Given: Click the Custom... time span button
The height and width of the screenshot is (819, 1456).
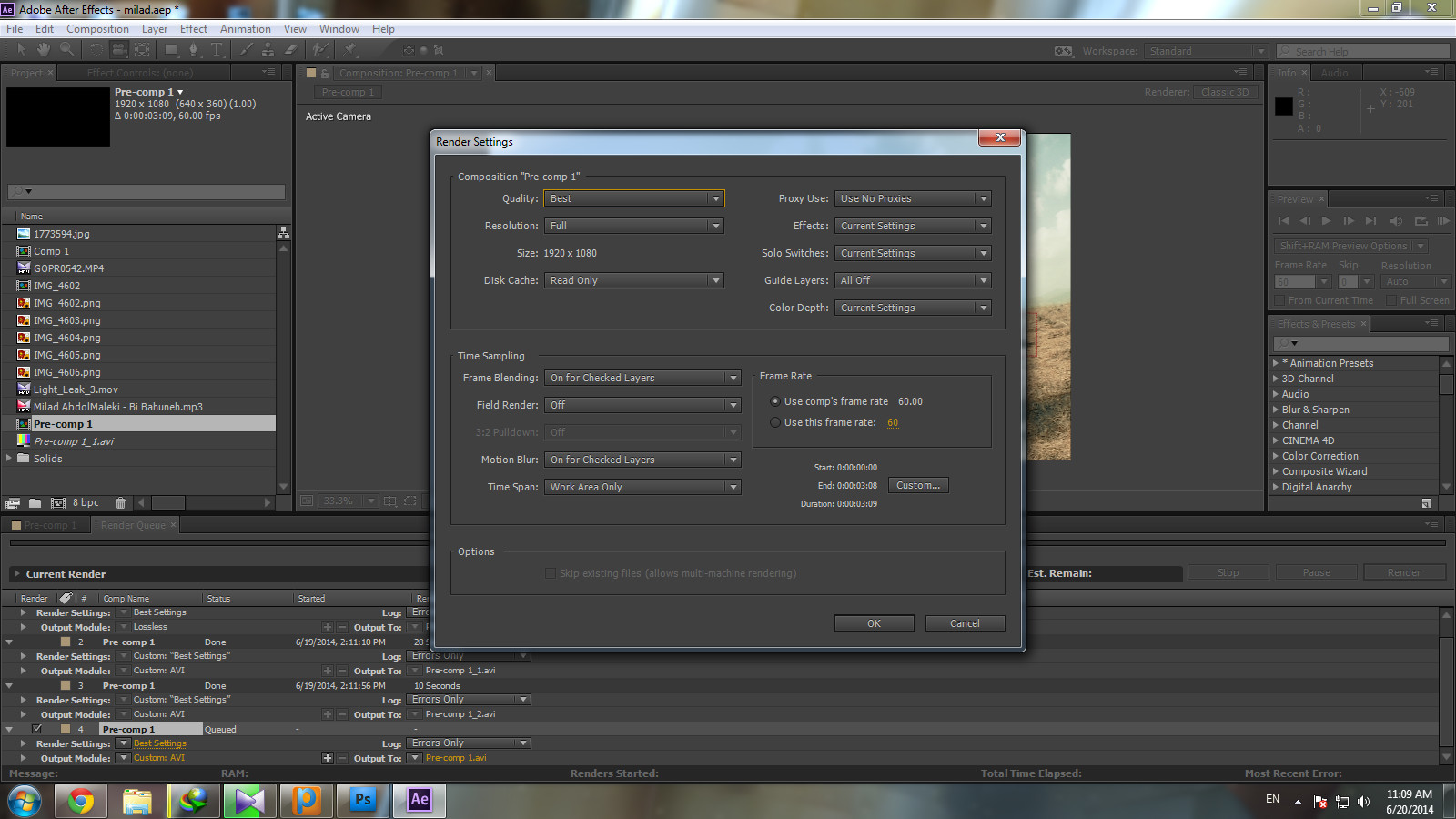Looking at the screenshot, I should coord(918,485).
